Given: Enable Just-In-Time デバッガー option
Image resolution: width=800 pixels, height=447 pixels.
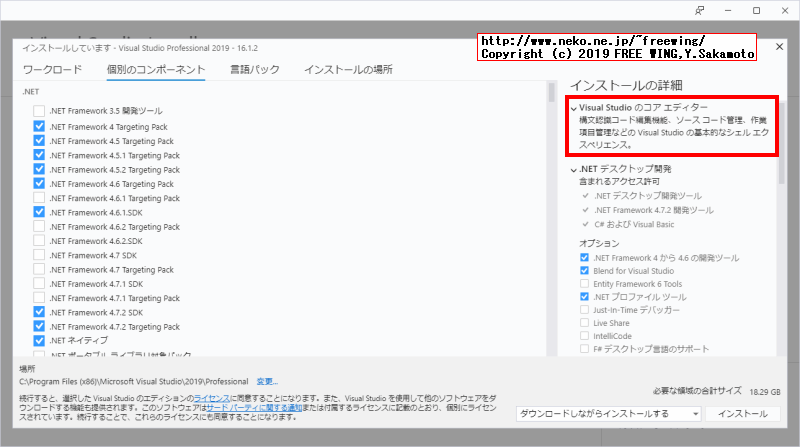Looking at the screenshot, I should point(584,310).
